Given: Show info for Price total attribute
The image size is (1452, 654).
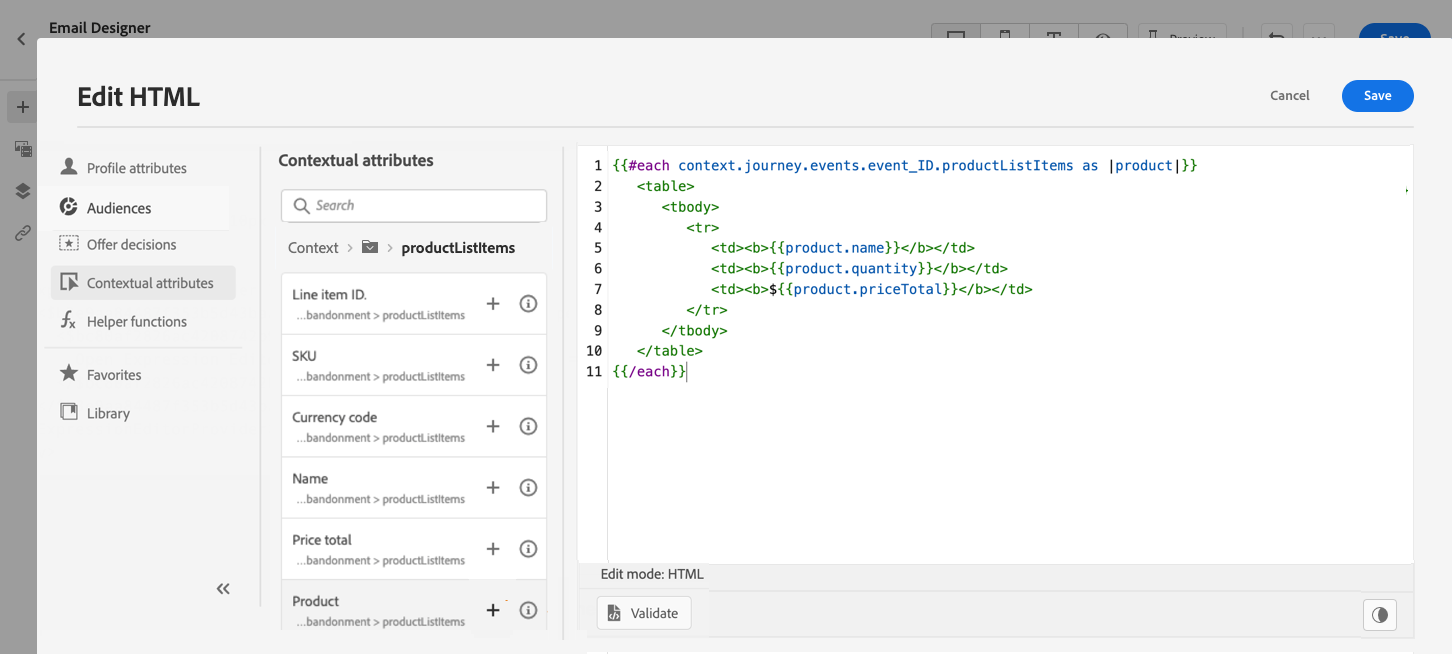Looking at the screenshot, I should click(529, 549).
